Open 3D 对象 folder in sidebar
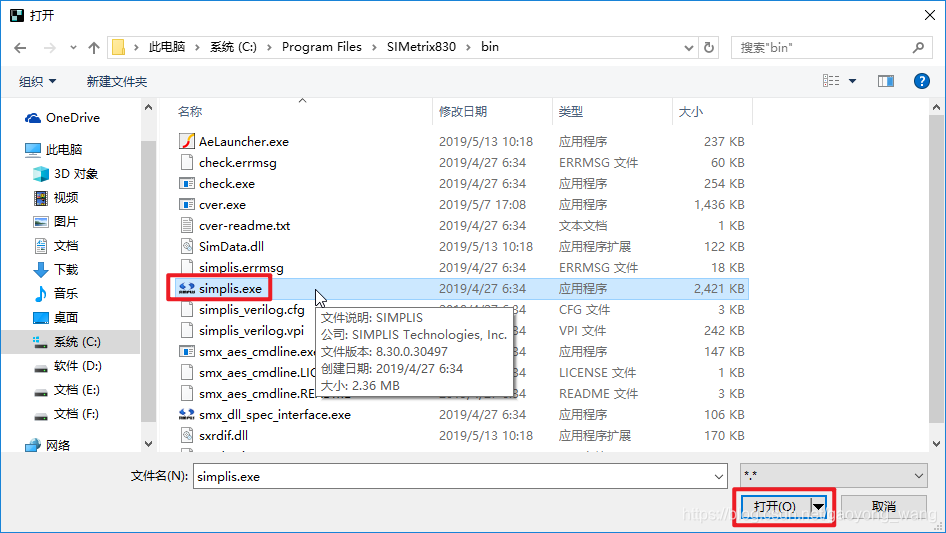The height and width of the screenshot is (533, 946). tap(65, 174)
